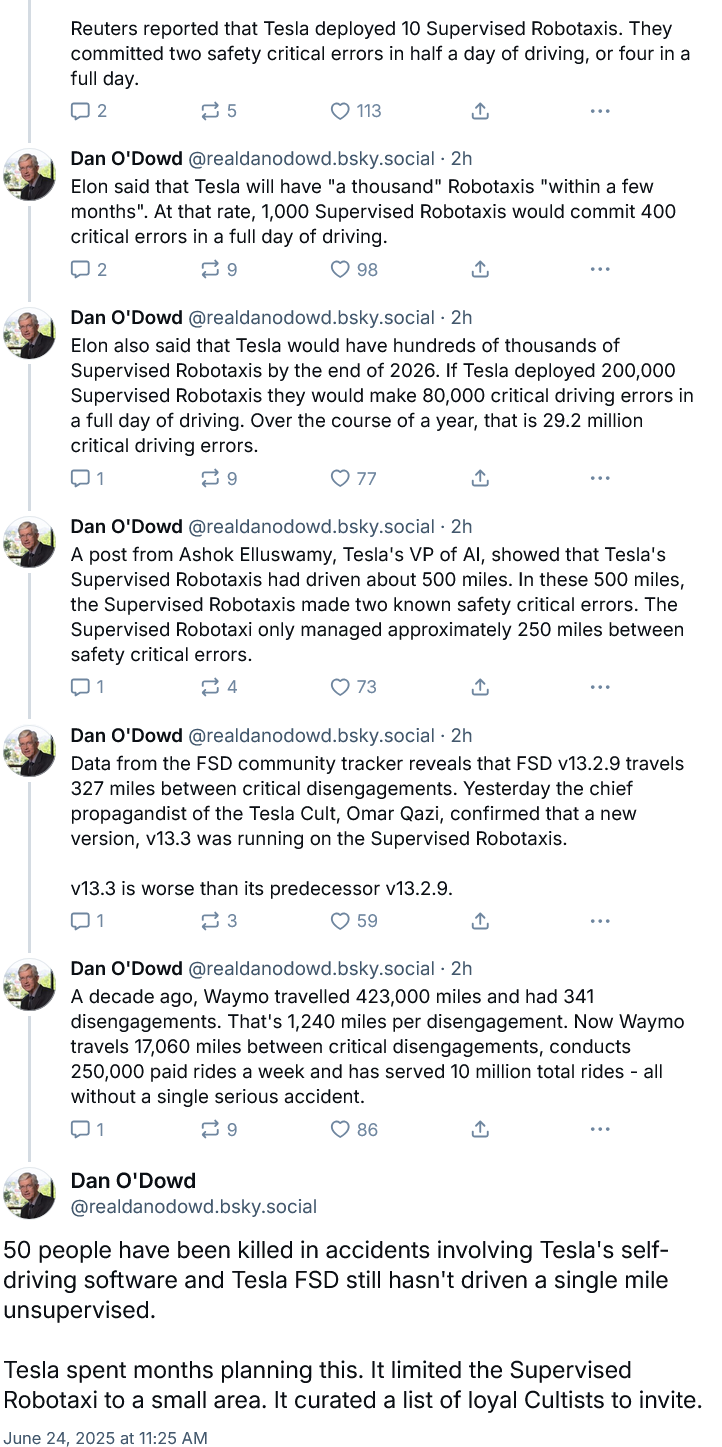Open the June 24, 2025 timestamp
The width and height of the screenshot is (722, 1447).
click(x=105, y=1438)
